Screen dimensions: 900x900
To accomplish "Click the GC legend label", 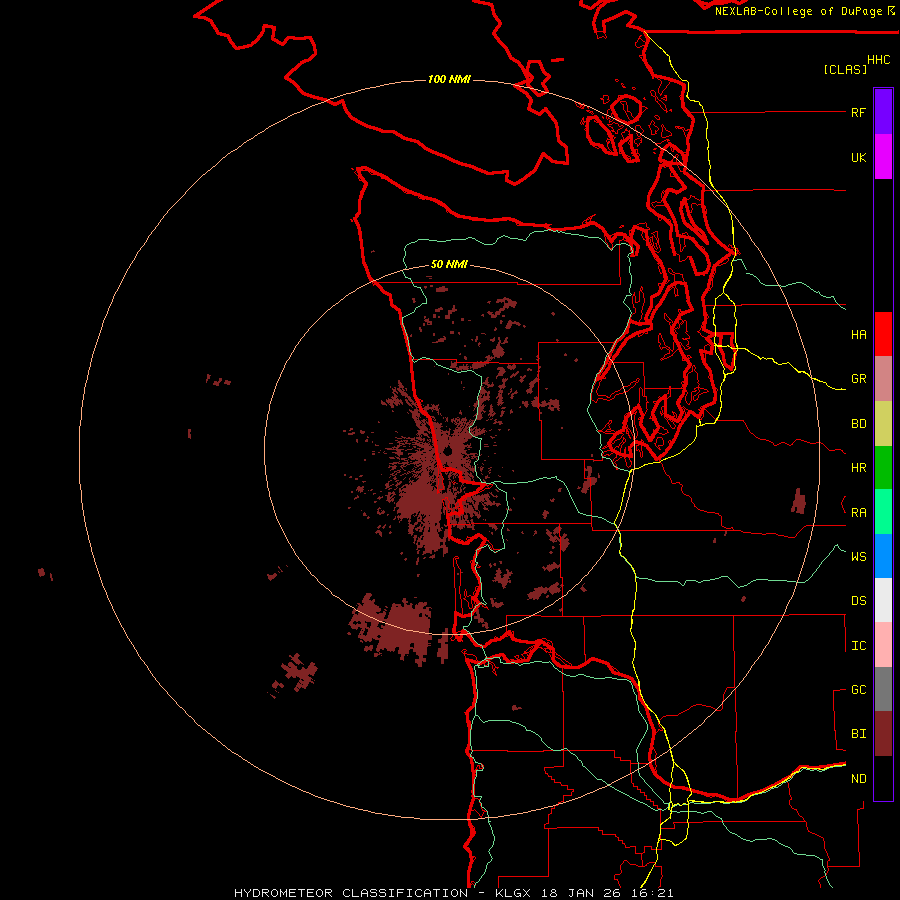I will [858, 689].
